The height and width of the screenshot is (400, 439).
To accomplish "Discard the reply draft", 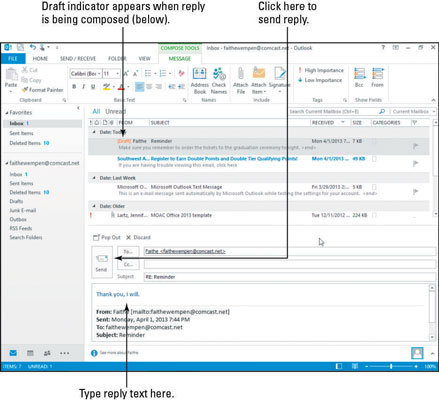I will [x=138, y=237].
